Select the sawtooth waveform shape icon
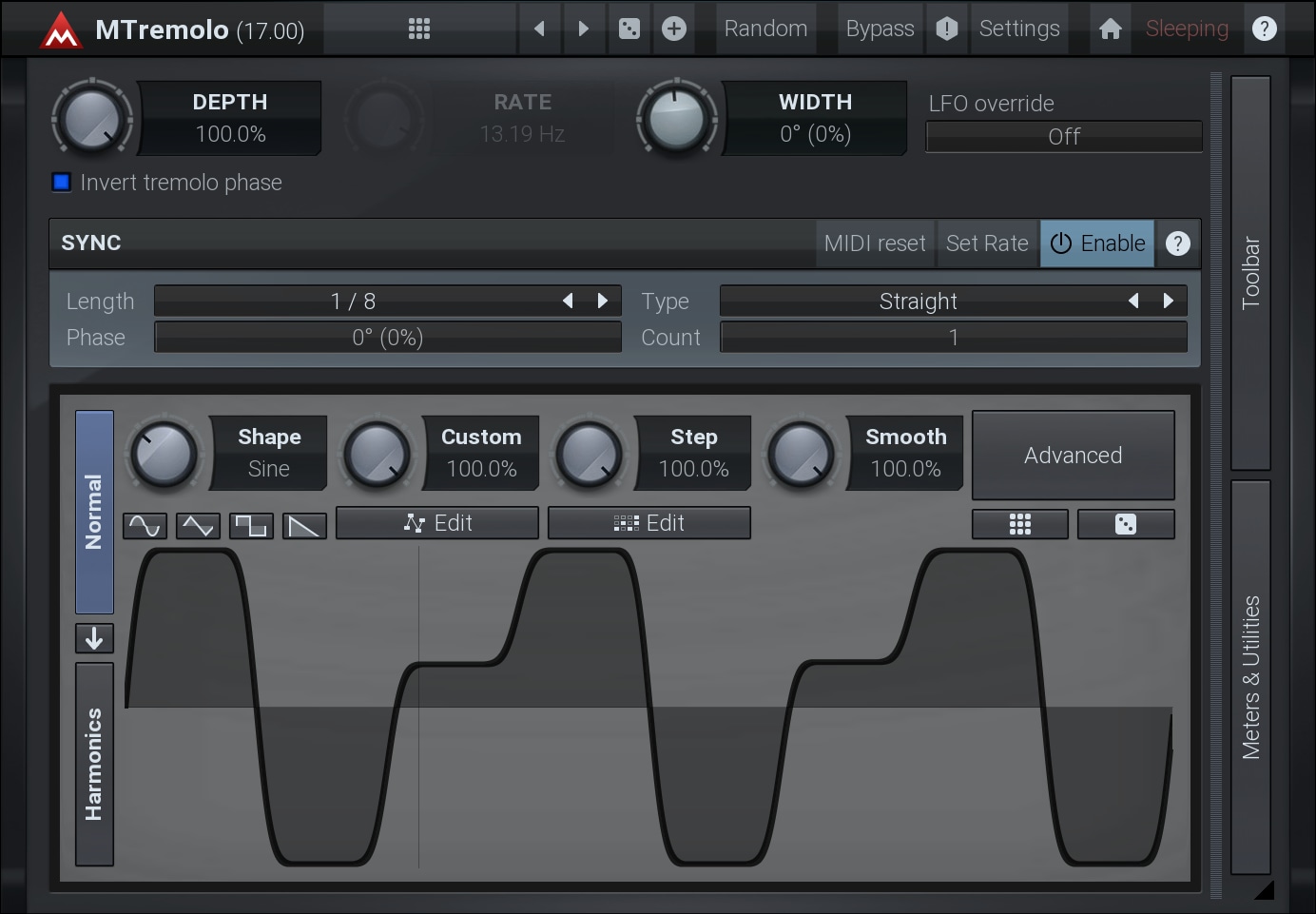The height and width of the screenshot is (914, 1316). pyautogui.click(x=304, y=526)
